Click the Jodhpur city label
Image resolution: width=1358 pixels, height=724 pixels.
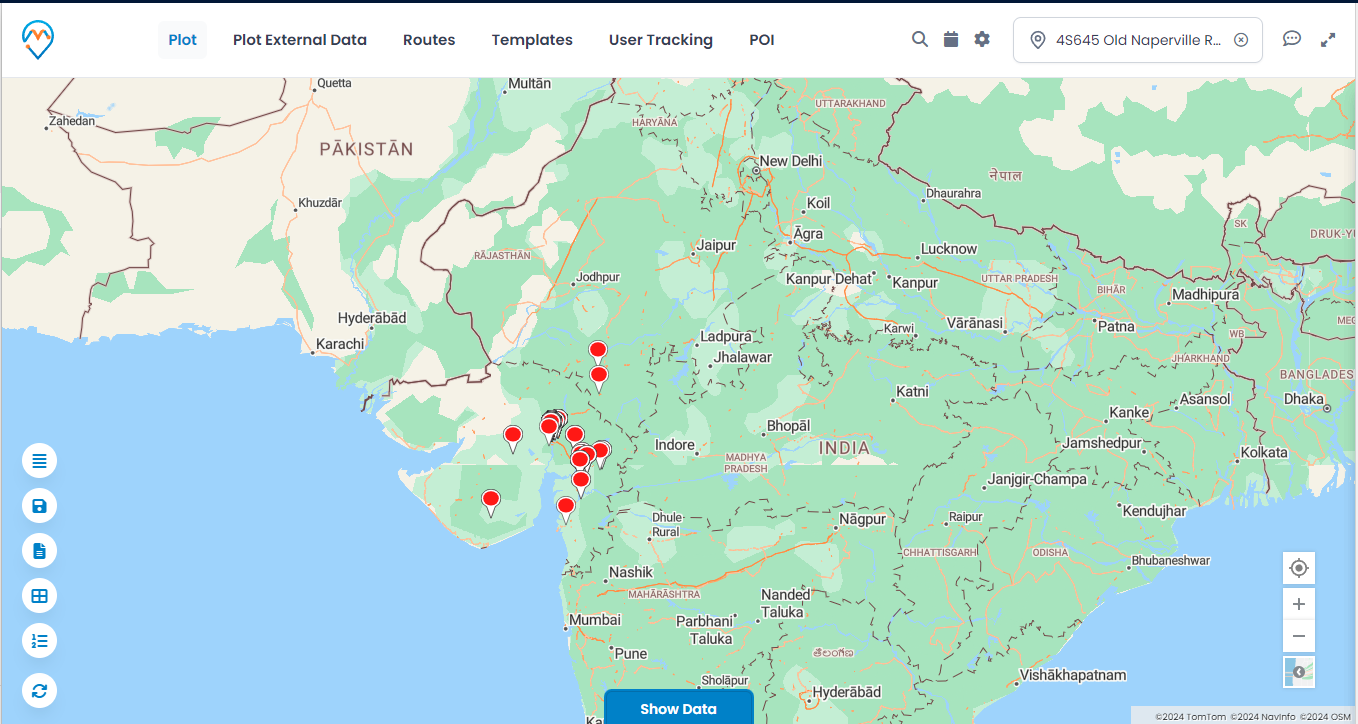coord(598,277)
